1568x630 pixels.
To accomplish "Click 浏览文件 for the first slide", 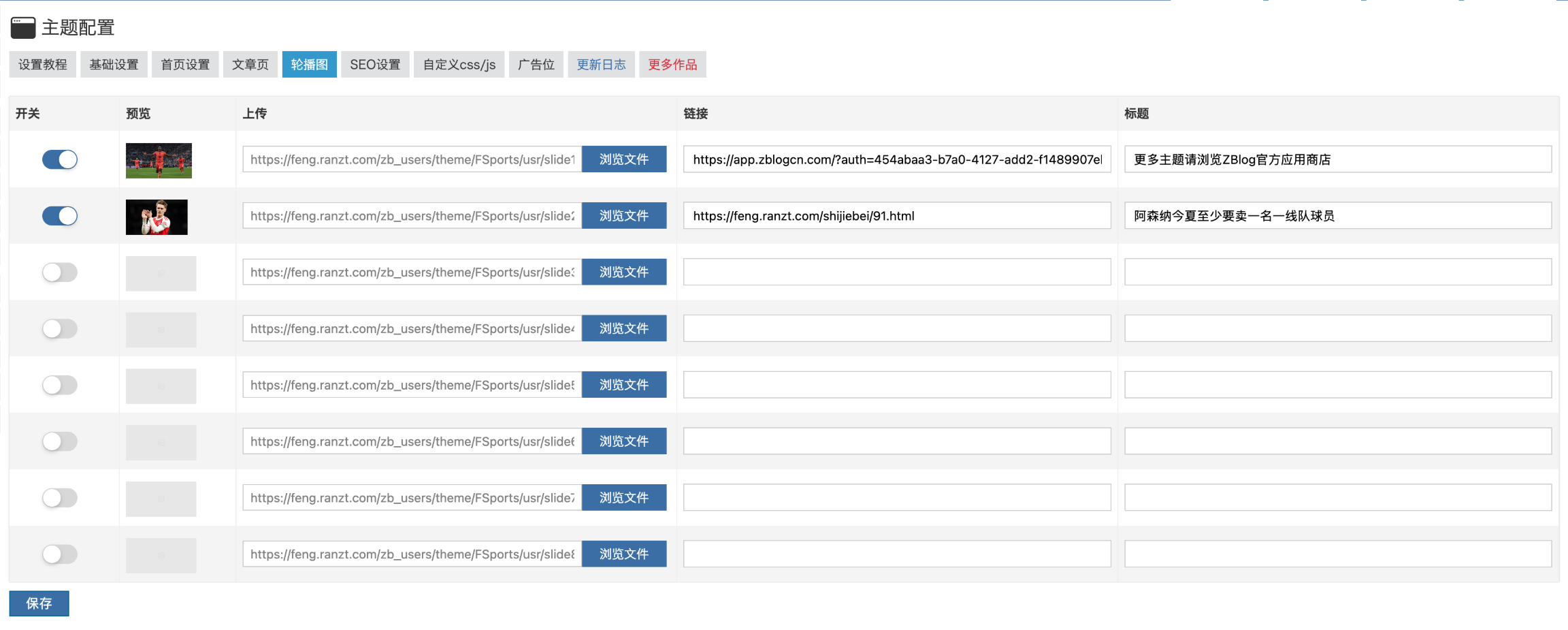I will [x=623, y=159].
